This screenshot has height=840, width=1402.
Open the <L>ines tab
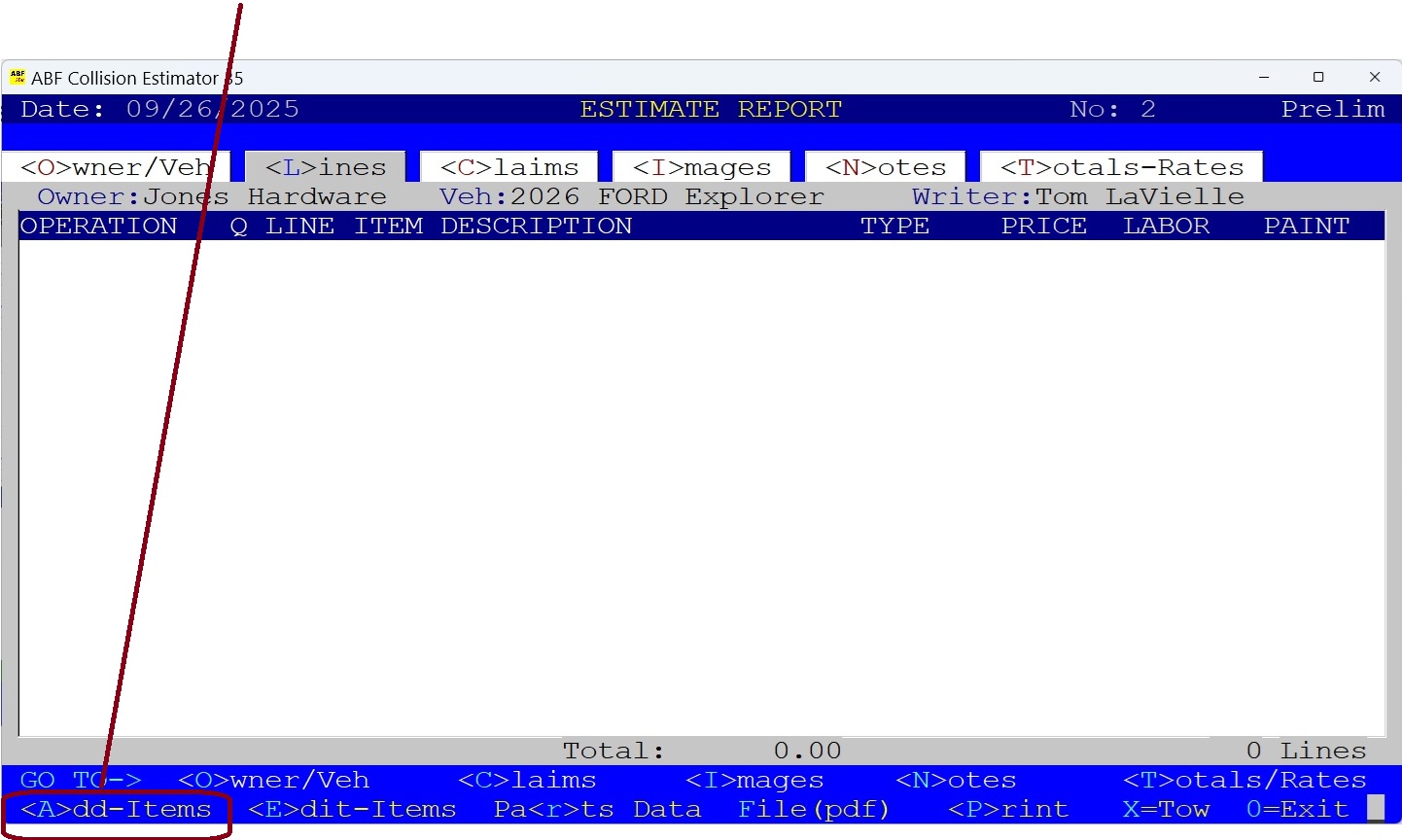click(324, 166)
